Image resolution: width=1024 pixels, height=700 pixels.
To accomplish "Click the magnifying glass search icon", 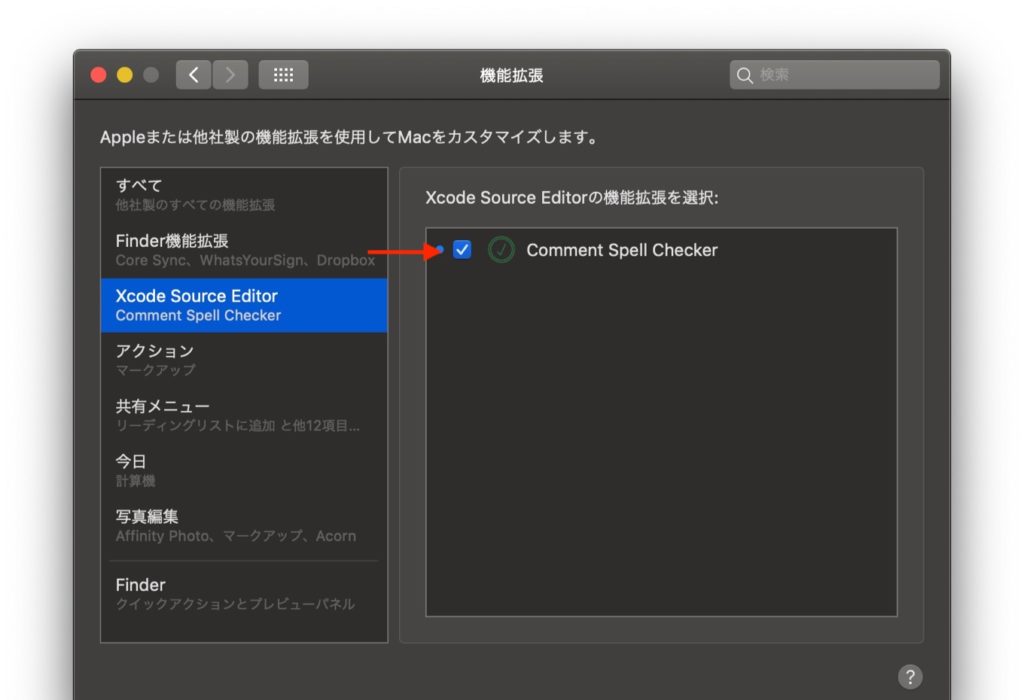I will coord(745,75).
